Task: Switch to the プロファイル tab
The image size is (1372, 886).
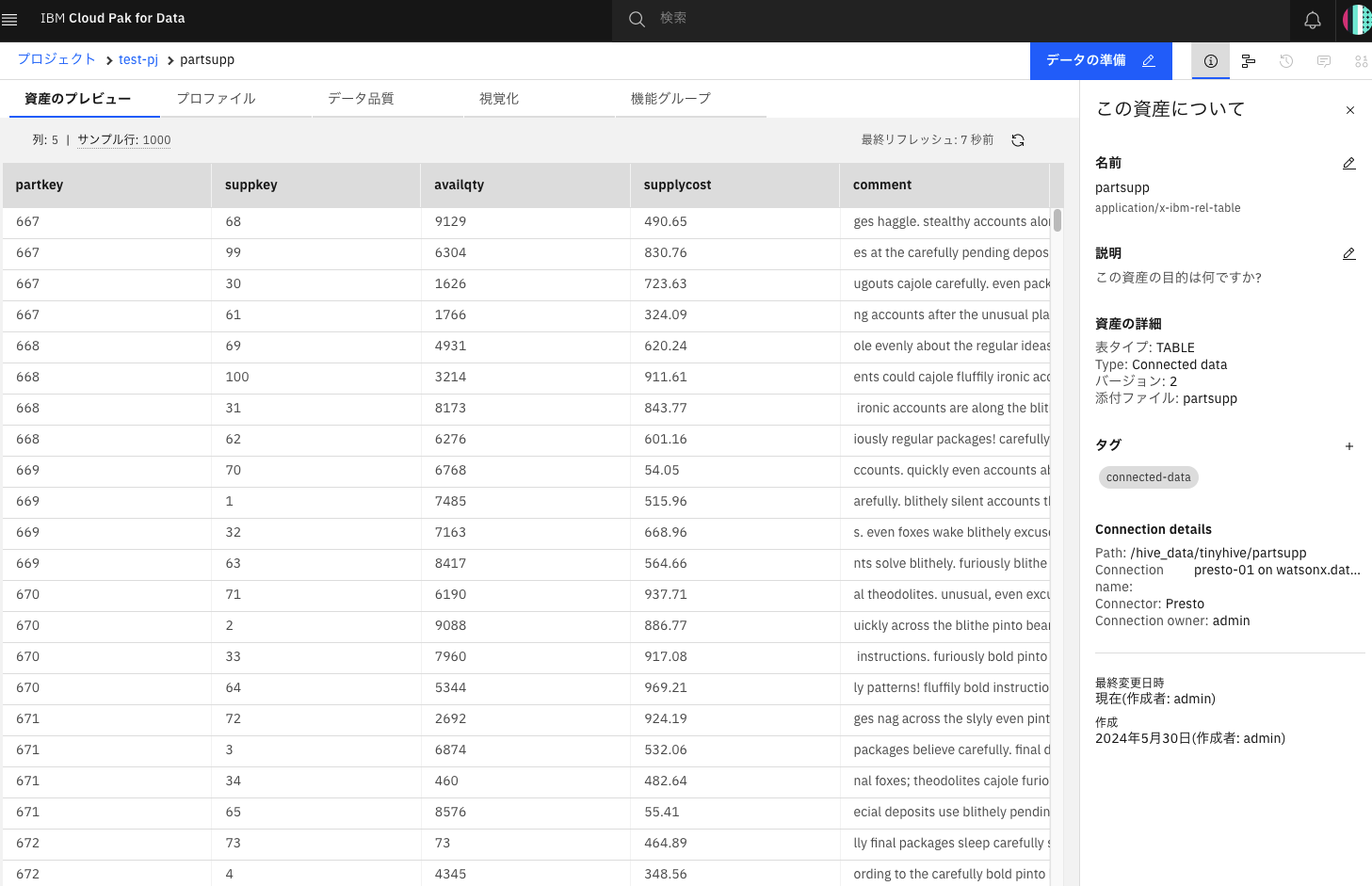Action: pos(235,99)
